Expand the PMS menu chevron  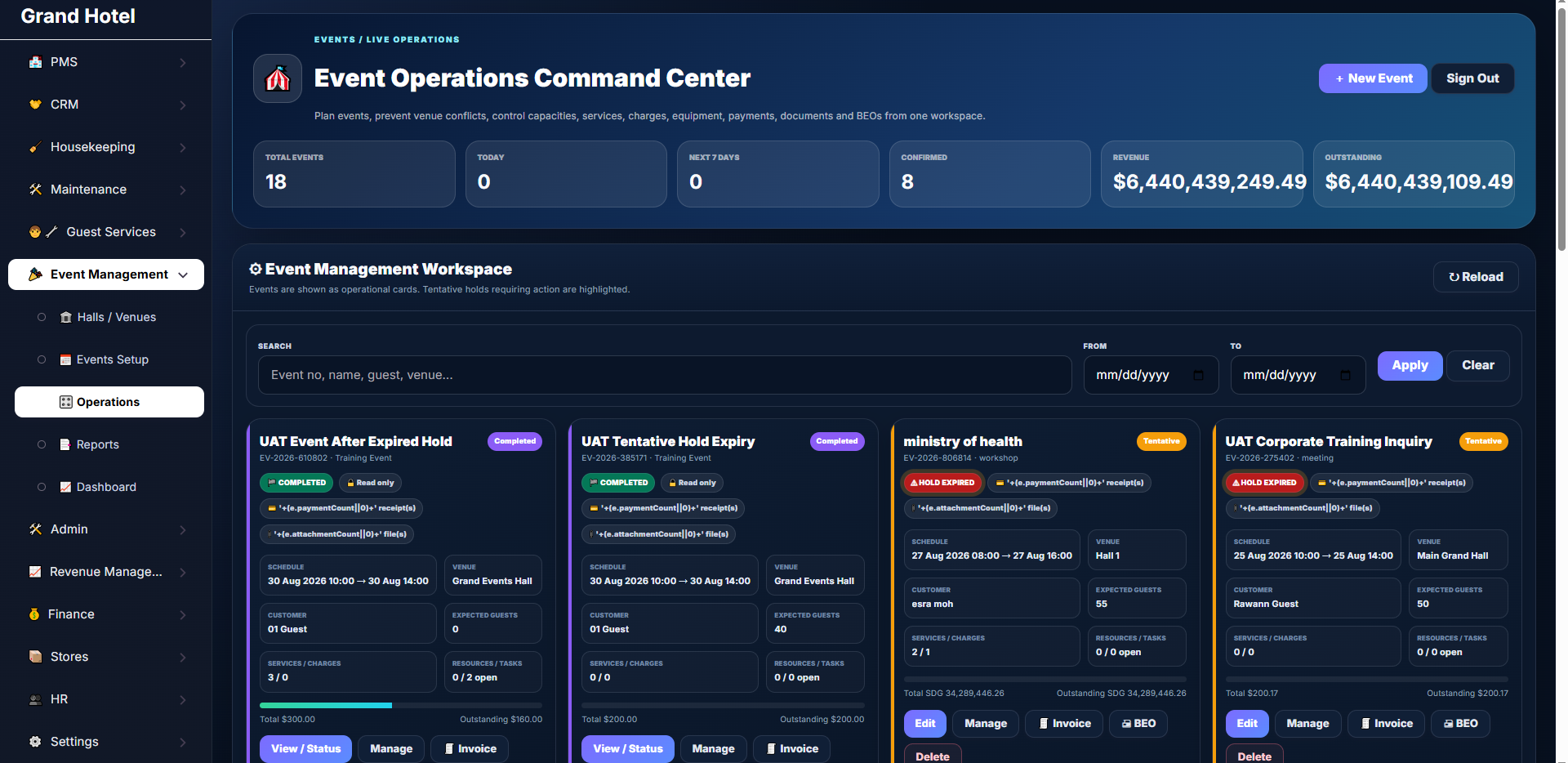183,63
